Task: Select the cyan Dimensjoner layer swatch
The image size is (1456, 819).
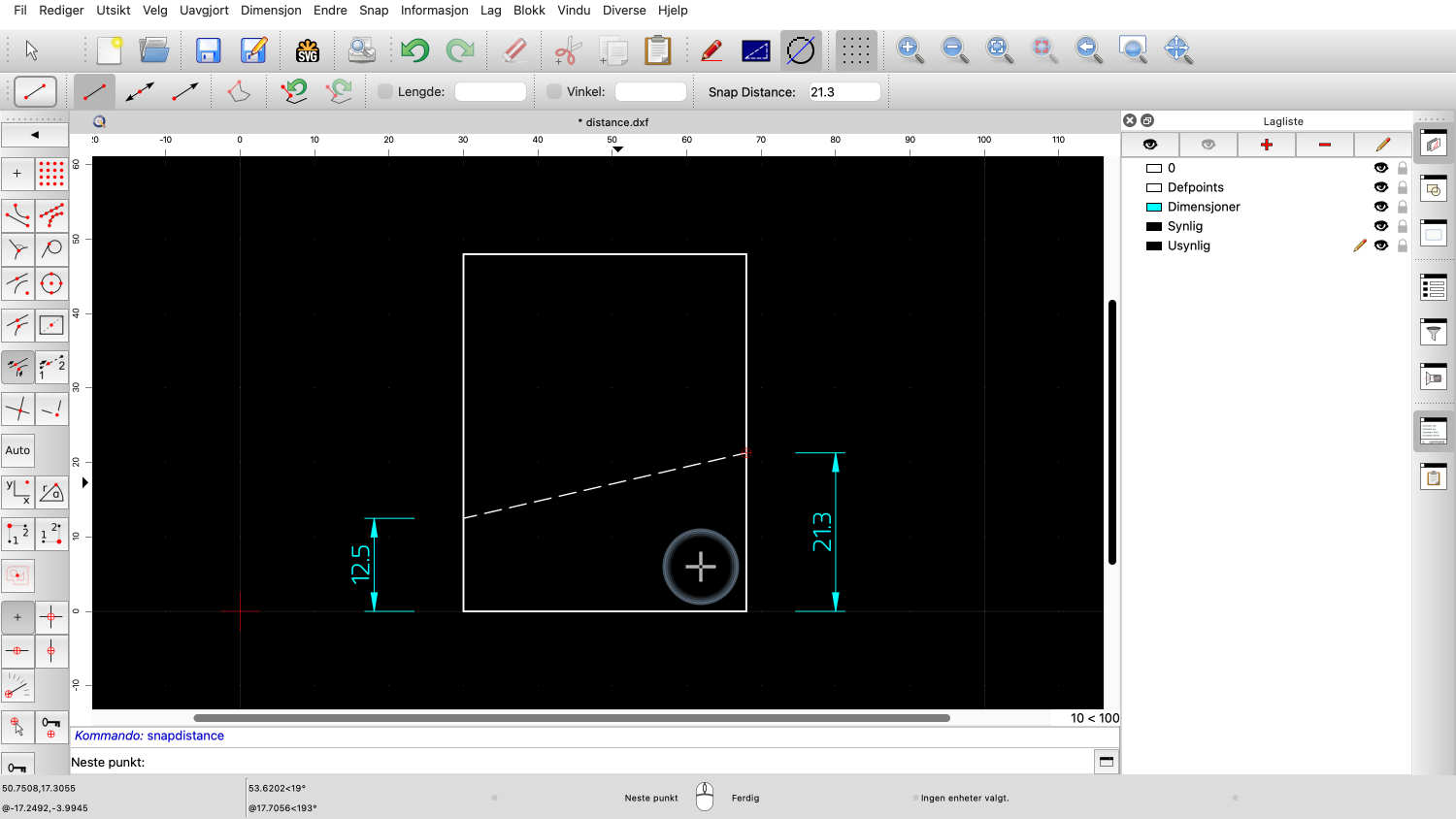Action: pos(1154,207)
